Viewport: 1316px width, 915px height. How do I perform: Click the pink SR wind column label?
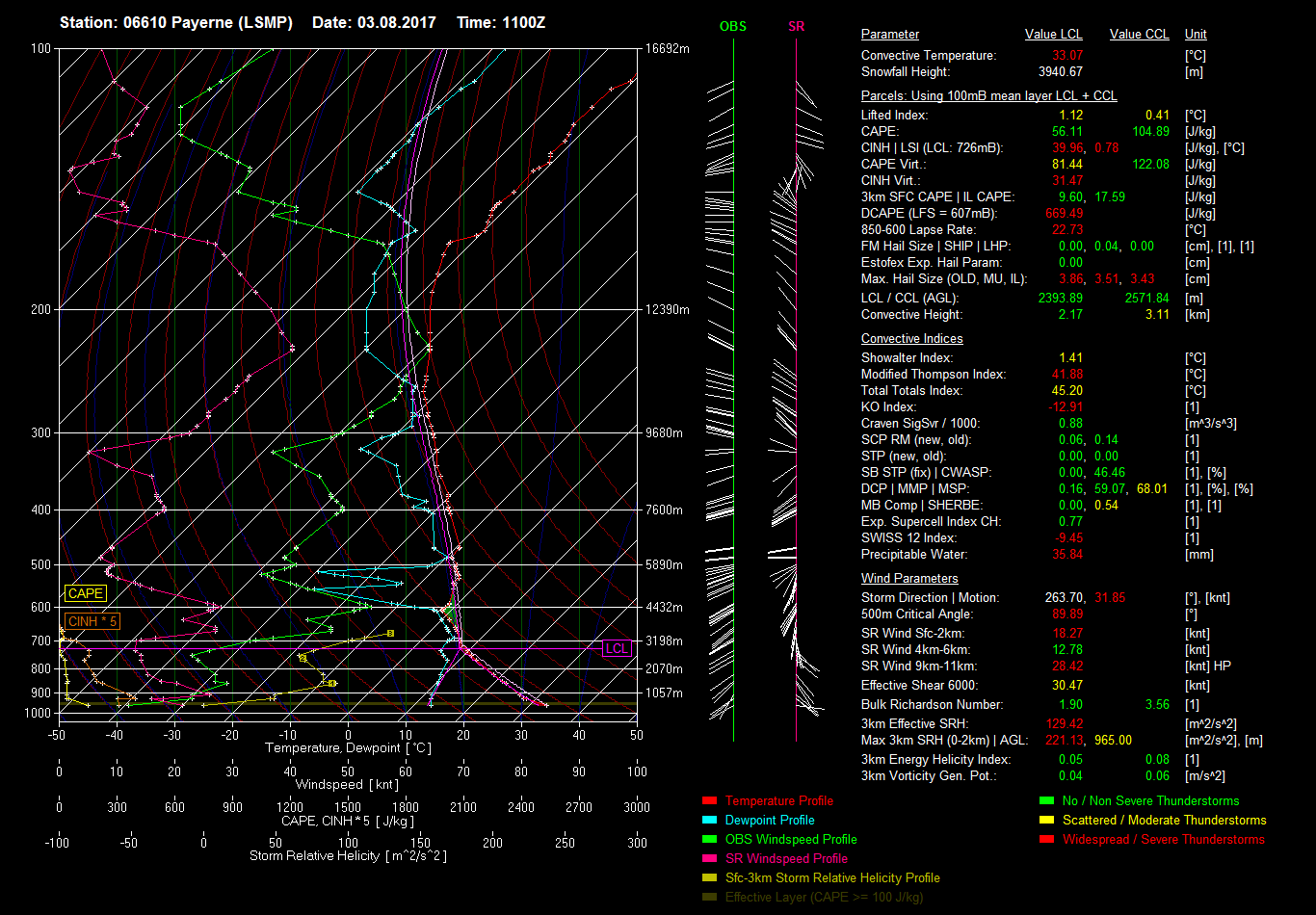[x=796, y=27]
